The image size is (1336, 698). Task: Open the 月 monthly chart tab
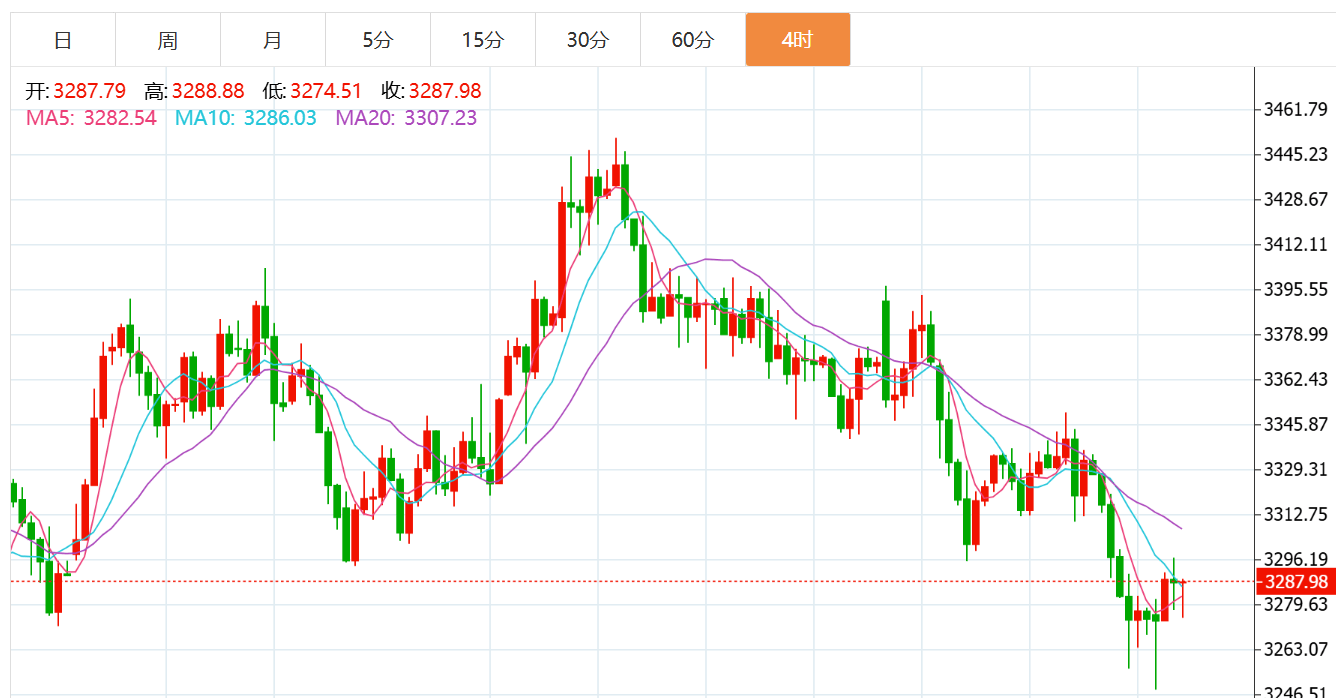273,40
